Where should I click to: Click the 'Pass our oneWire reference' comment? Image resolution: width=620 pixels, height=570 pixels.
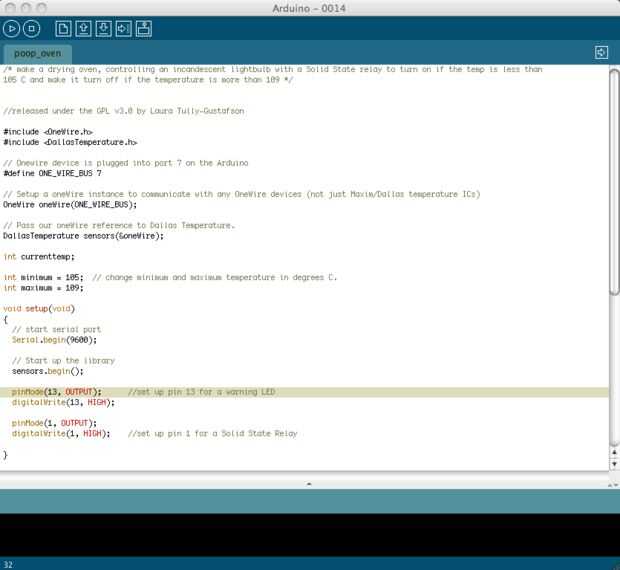click(119, 225)
